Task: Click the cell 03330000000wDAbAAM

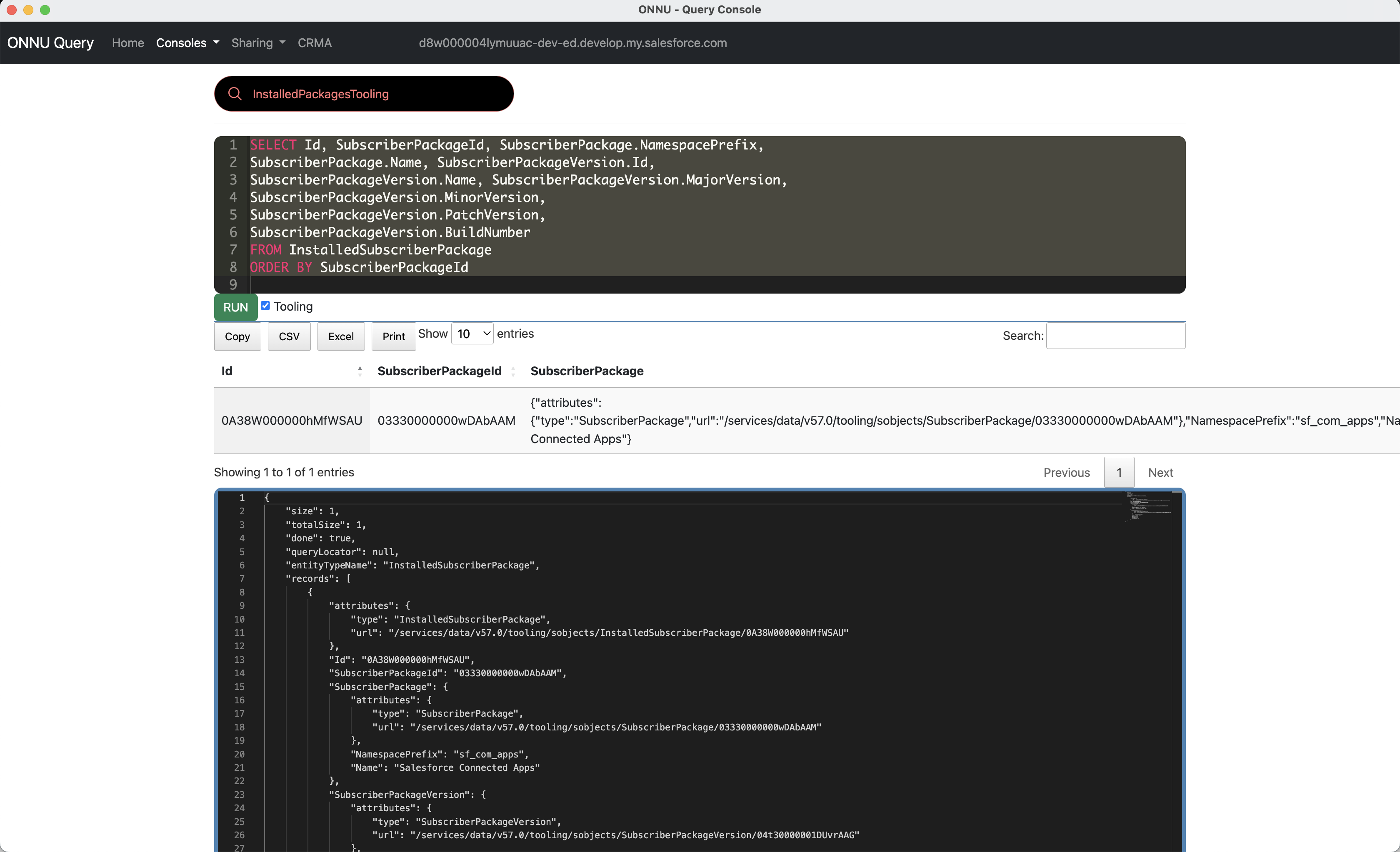Action: pyautogui.click(x=446, y=420)
